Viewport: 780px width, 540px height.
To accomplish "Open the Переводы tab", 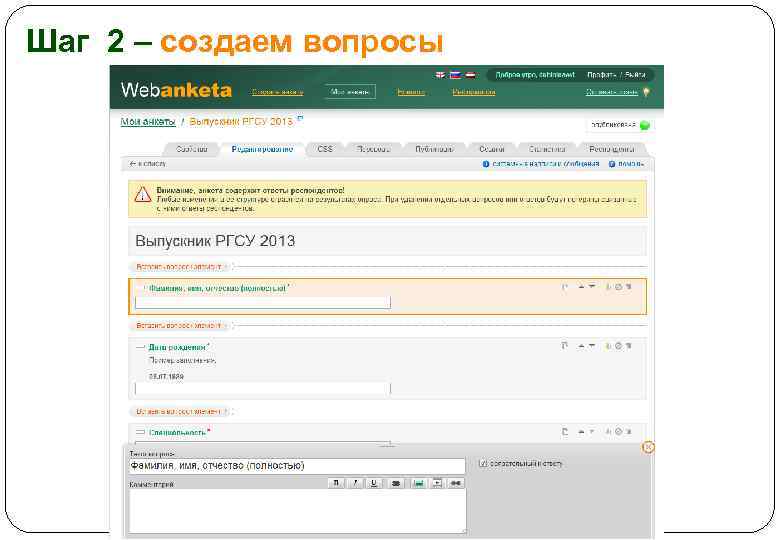I will (374, 149).
